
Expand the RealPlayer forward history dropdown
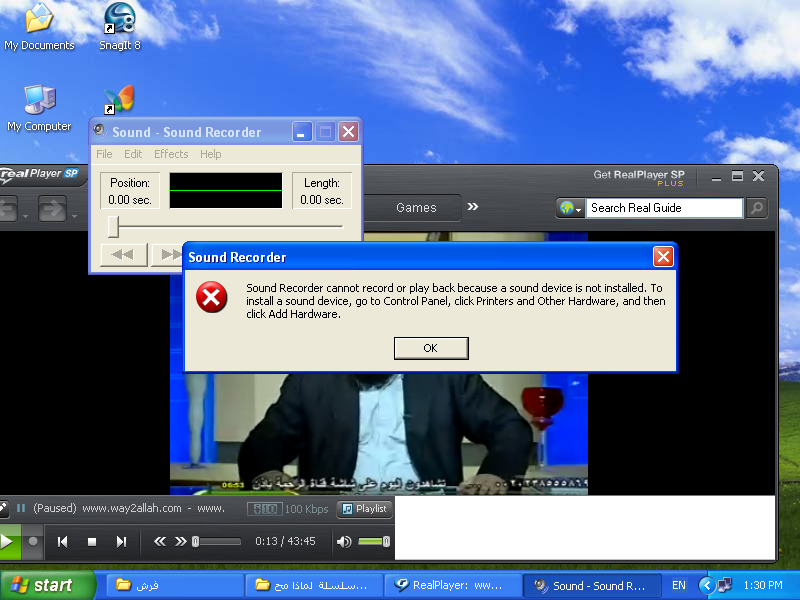tap(74, 216)
